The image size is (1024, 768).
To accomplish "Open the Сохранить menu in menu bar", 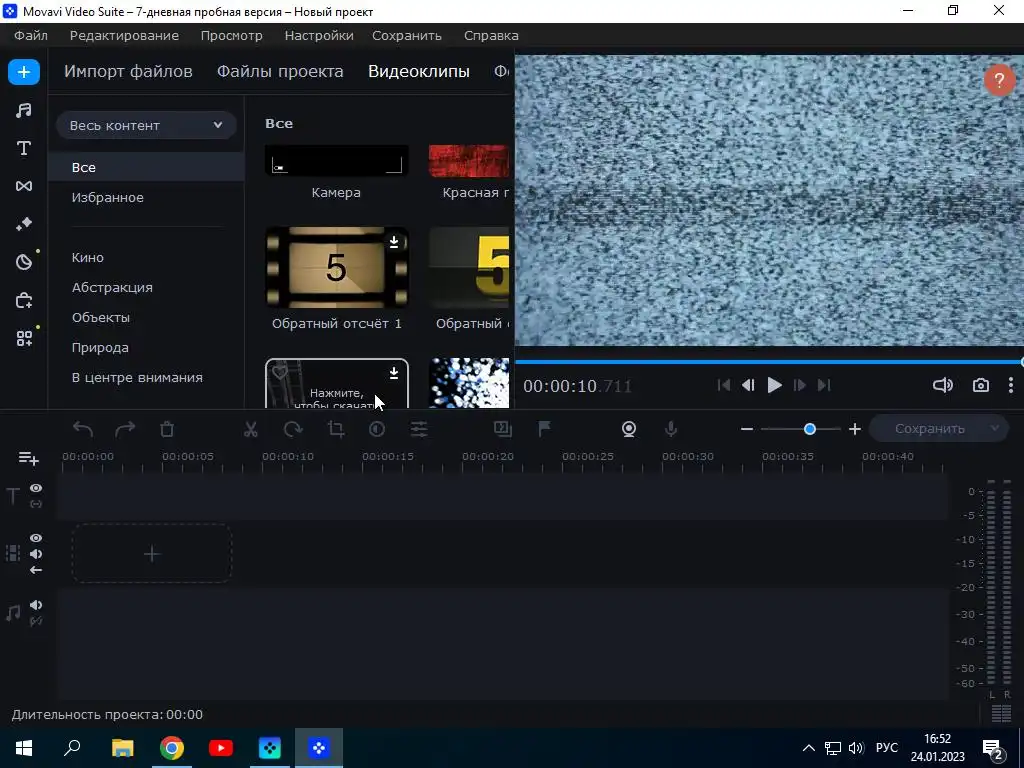I will coord(407,35).
